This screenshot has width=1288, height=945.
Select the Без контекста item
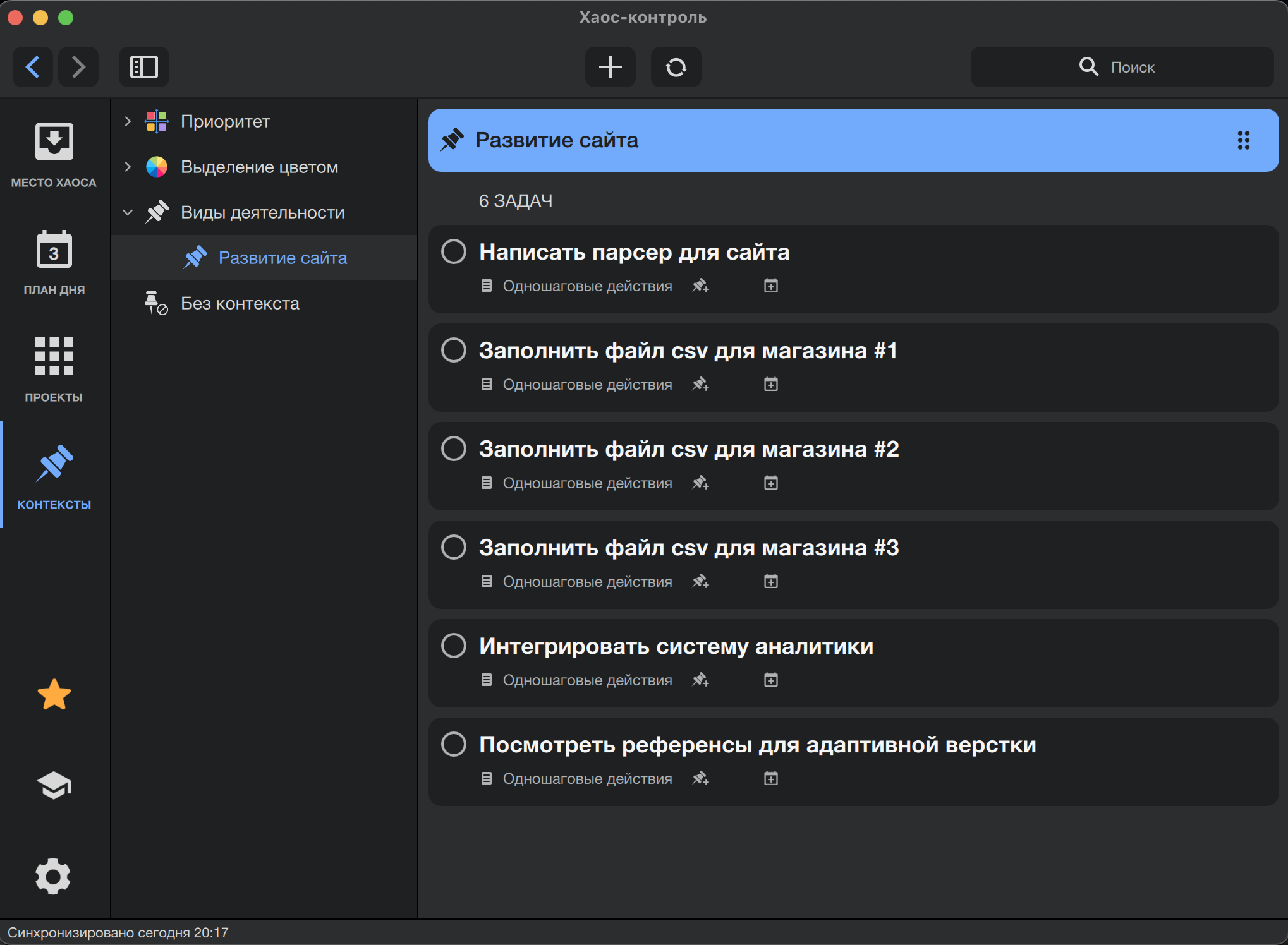point(240,303)
